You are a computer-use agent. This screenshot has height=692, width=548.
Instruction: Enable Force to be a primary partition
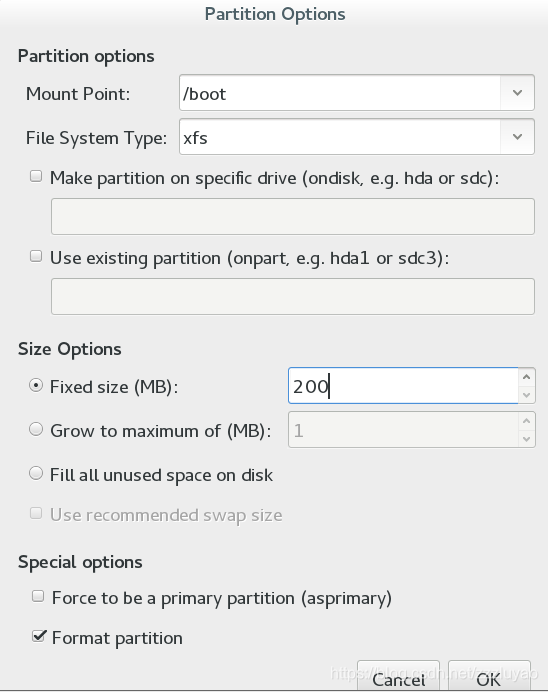click(x=38, y=597)
